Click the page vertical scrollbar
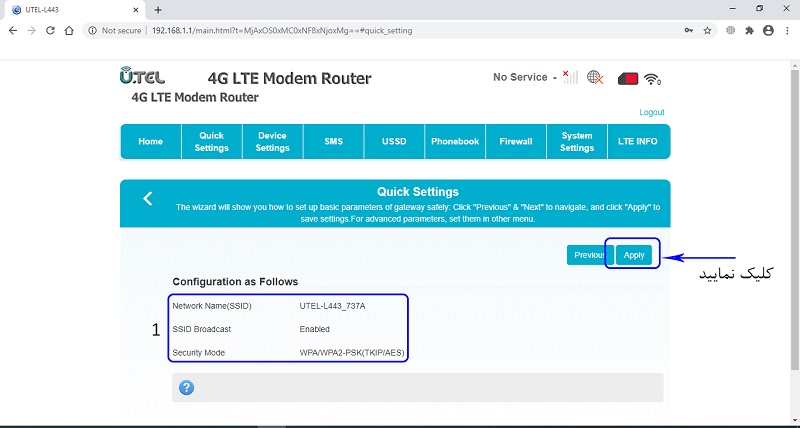800x428 pixels. (795, 219)
